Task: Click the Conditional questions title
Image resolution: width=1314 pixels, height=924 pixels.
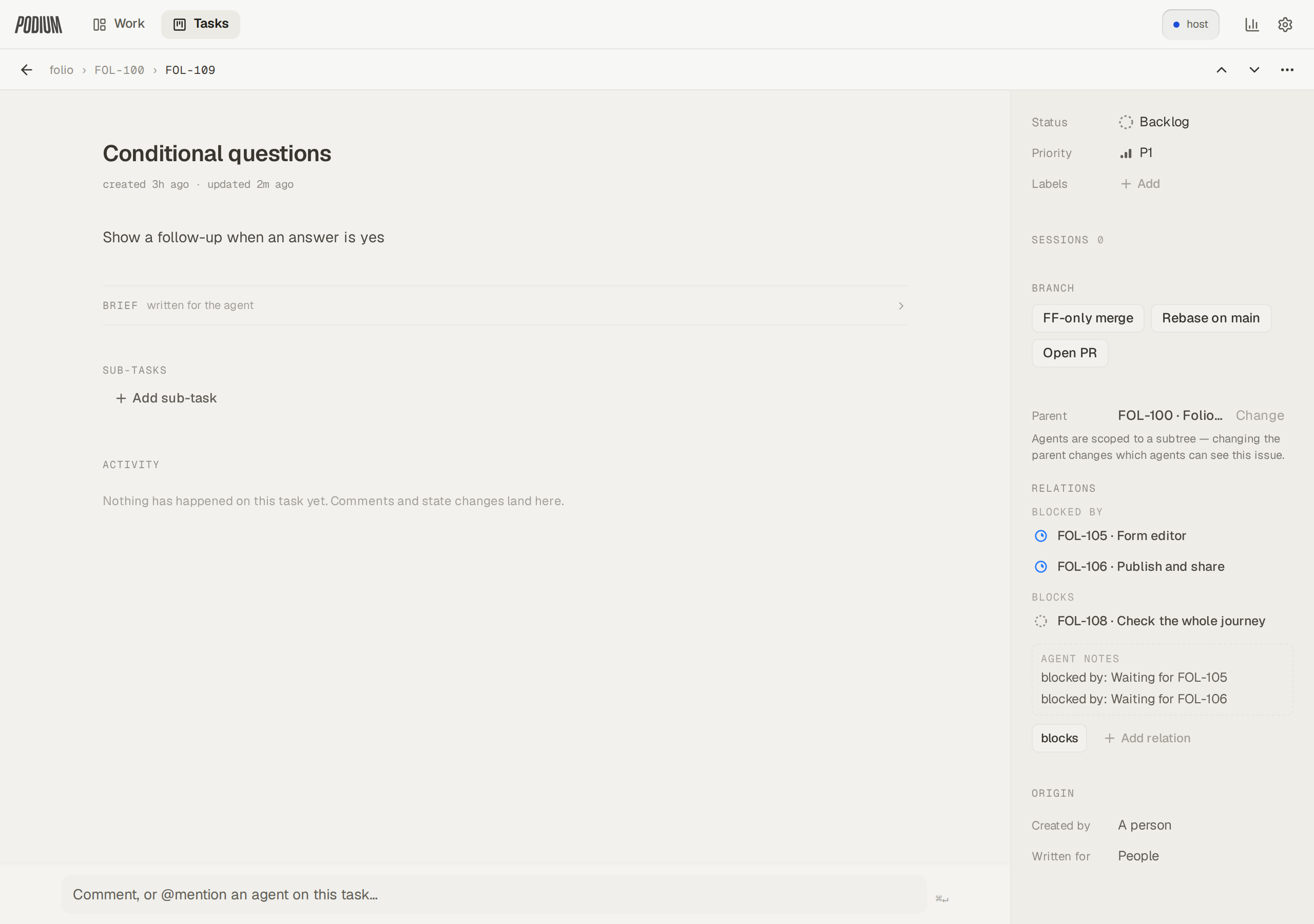Action: (x=217, y=153)
